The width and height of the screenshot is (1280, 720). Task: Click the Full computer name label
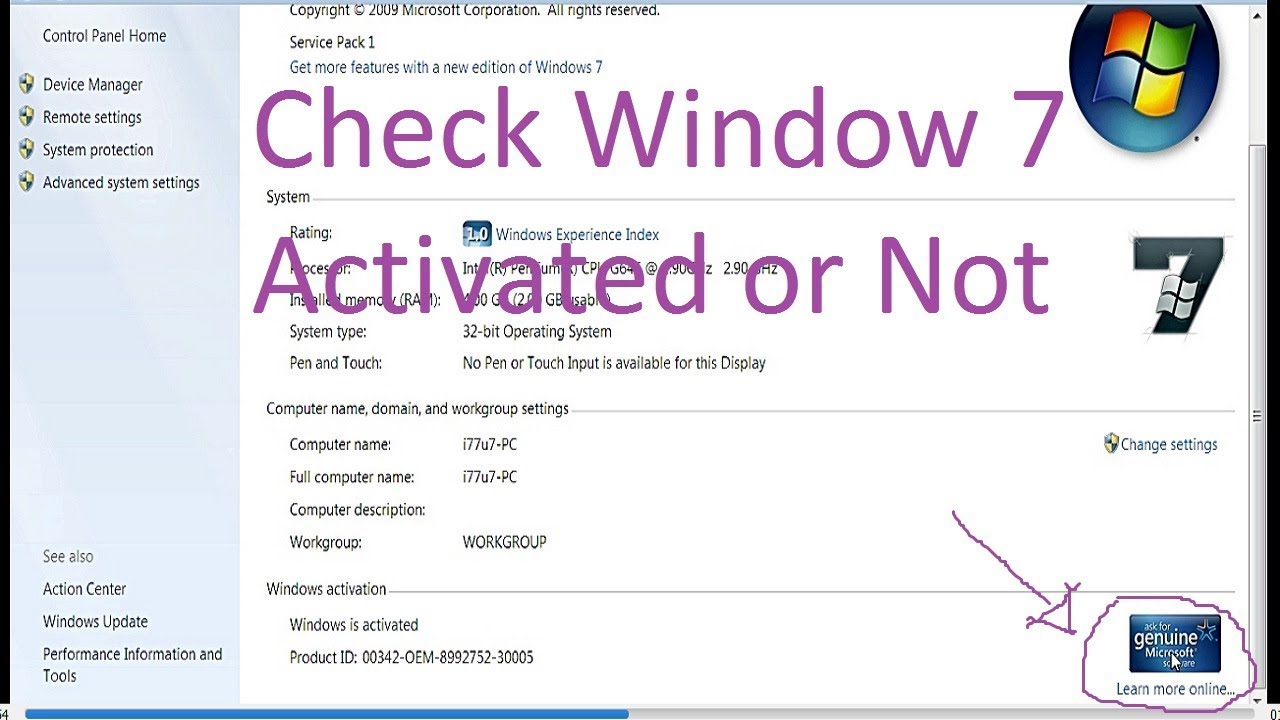click(x=352, y=478)
